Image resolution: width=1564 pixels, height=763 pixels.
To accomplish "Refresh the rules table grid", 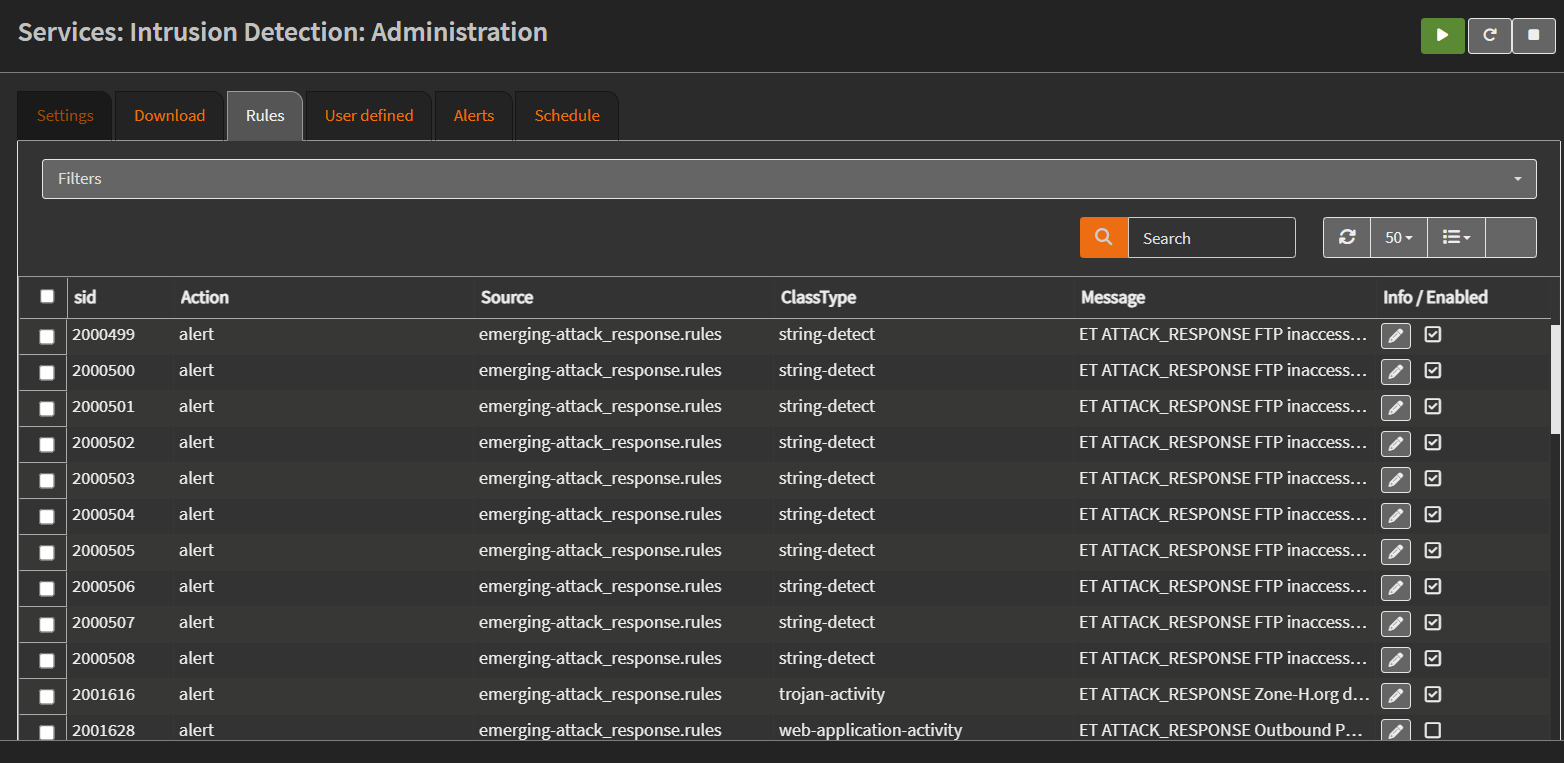I will (x=1347, y=238).
